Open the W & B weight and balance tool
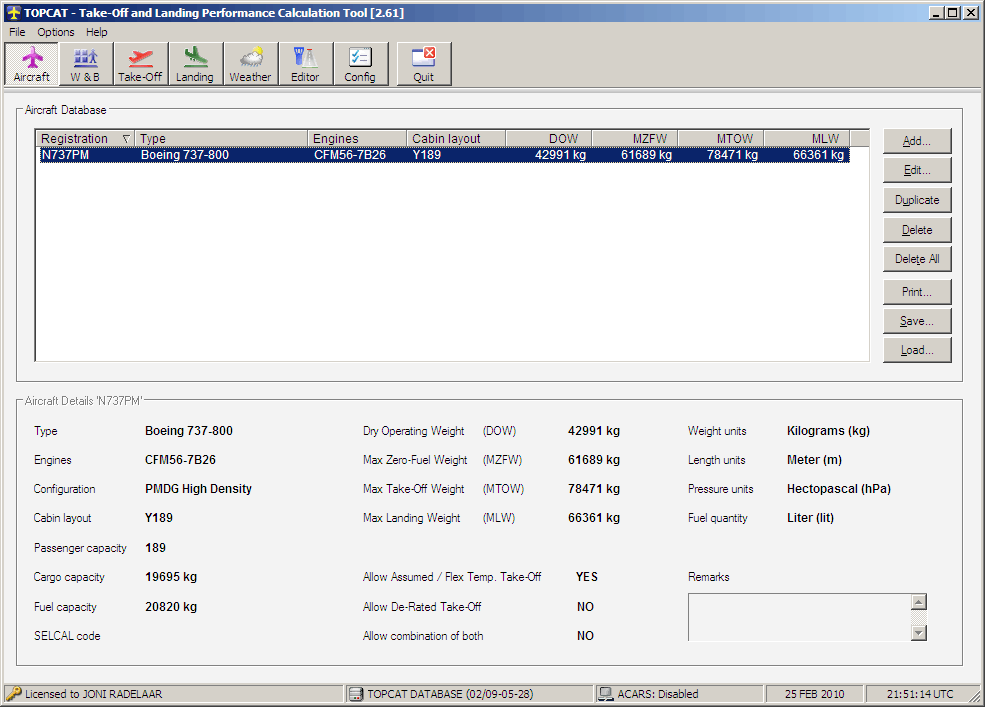This screenshot has width=985, height=707. click(x=85, y=63)
